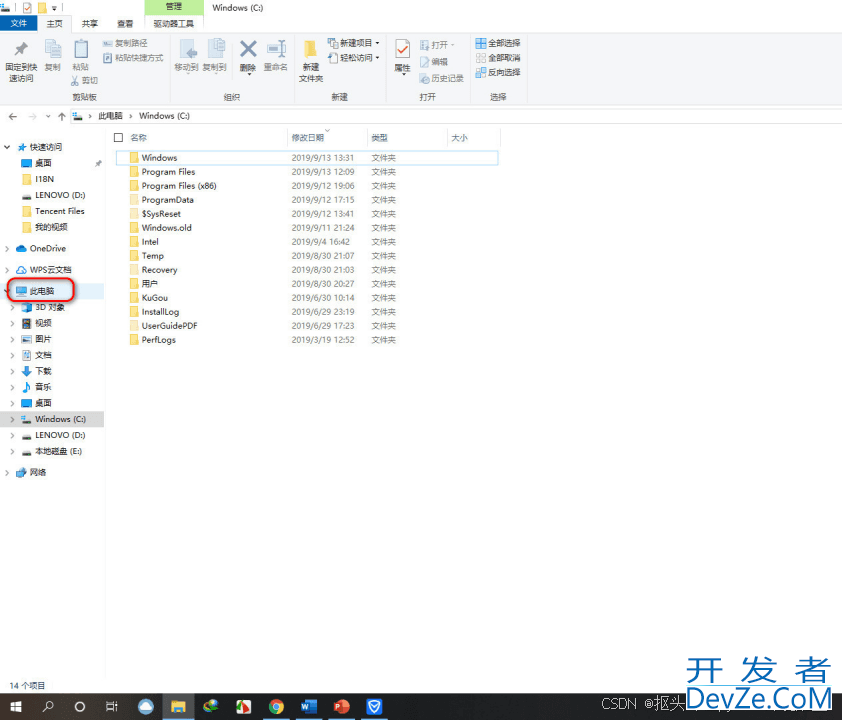Image resolution: width=842 pixels, height=720 pixels.
Task: Select 音乐 (Music) in the tree
Action: [x=43, y=387]
